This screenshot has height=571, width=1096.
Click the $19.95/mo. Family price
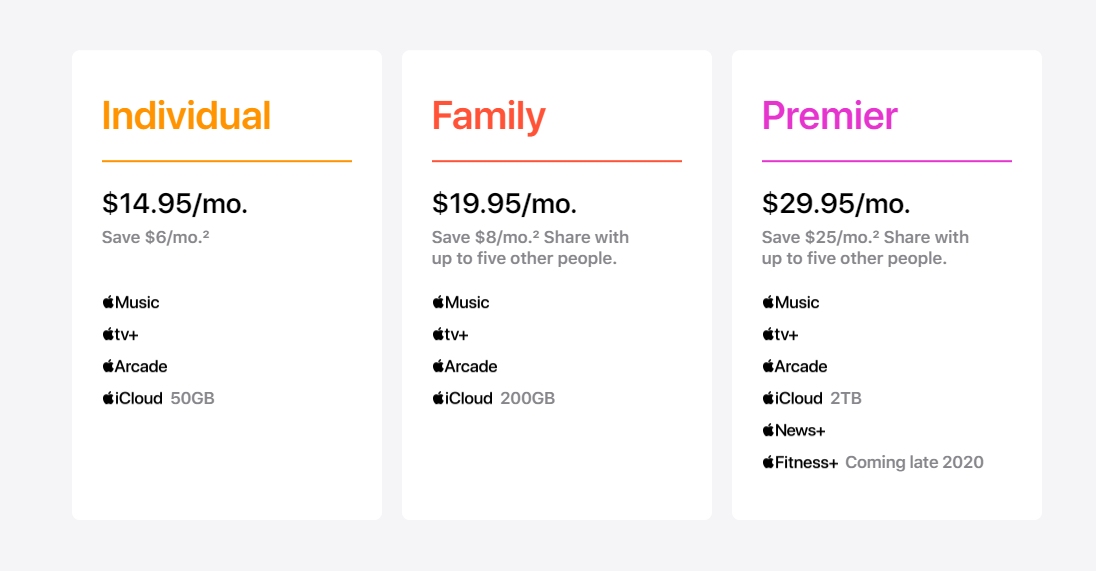pyautogui.click(x=505, y=204)
